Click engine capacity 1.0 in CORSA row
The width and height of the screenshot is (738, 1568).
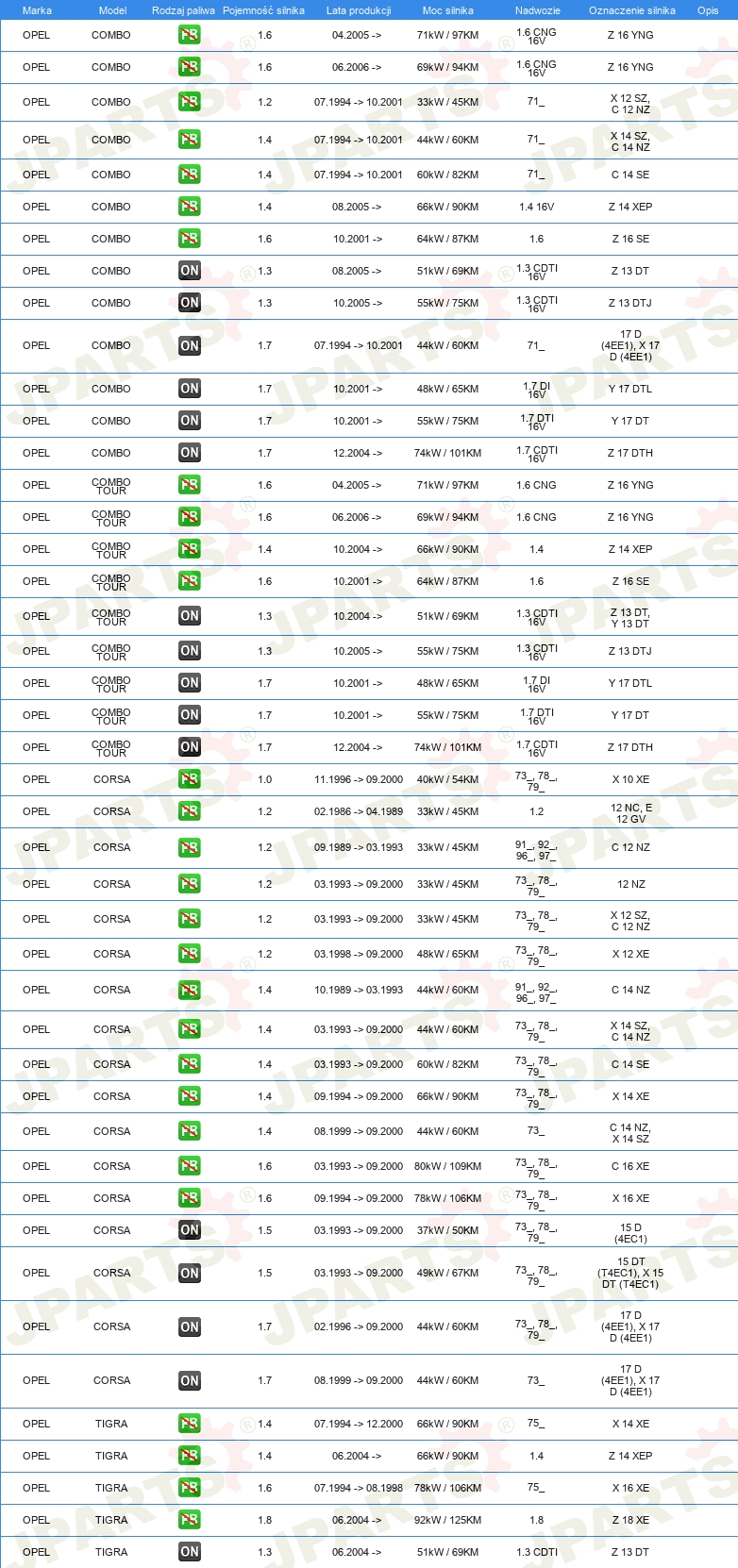pyautogui.click(x=265, y=779)
